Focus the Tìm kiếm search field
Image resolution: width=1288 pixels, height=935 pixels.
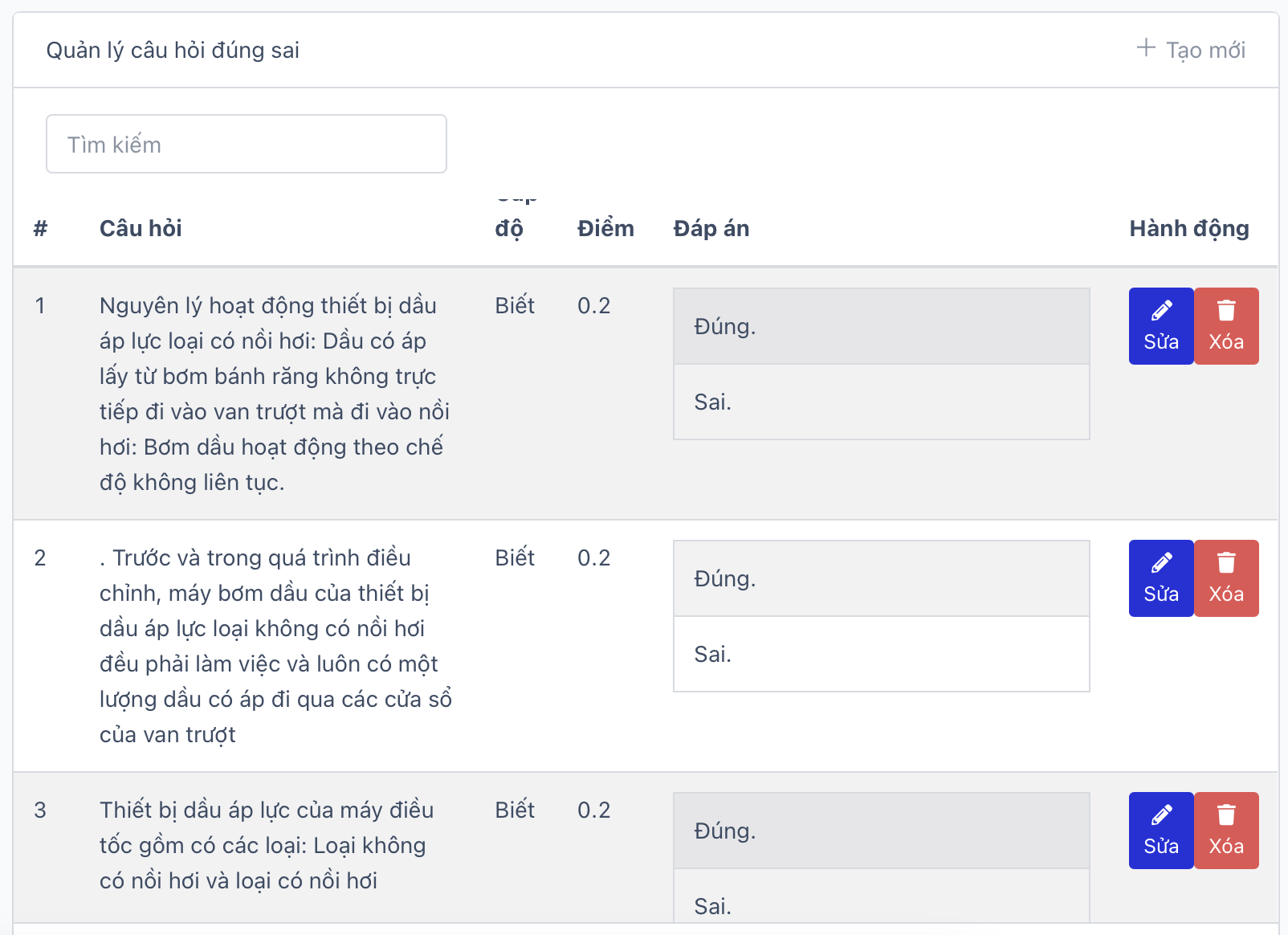tap(247, 144)
